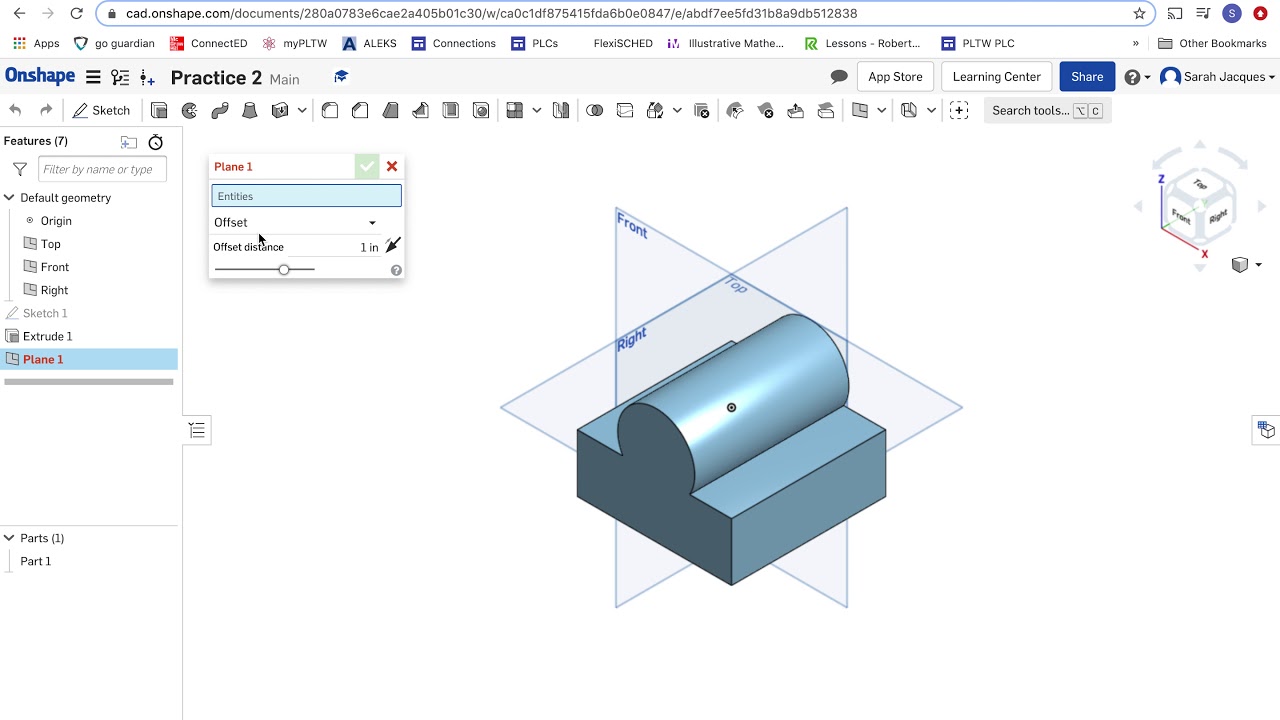The image size is (1280, 720).
Task: Undo the last action
Action: coord(15,111)
